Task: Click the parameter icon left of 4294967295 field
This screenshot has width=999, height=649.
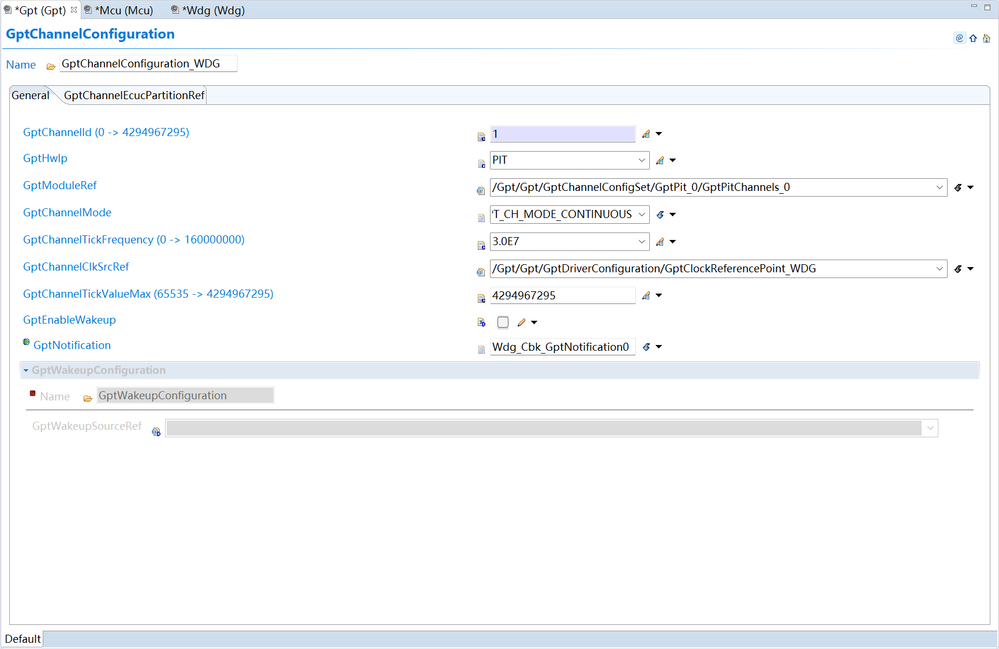Action: click(x=482, y=298)
